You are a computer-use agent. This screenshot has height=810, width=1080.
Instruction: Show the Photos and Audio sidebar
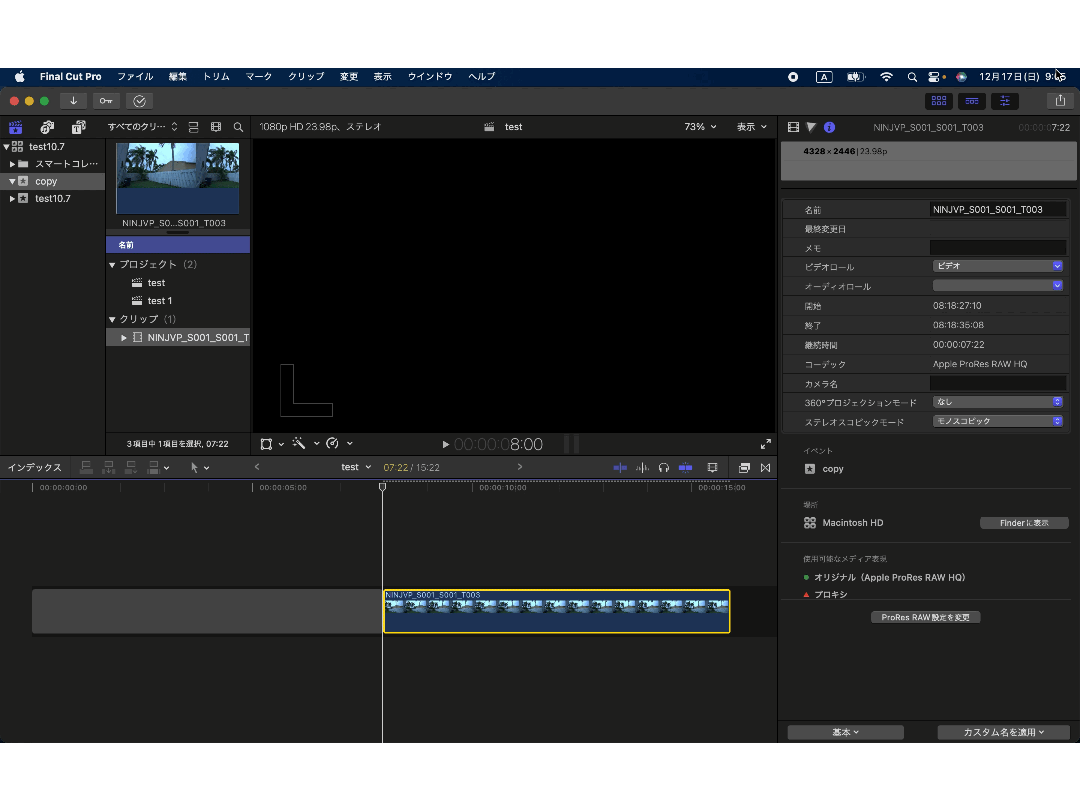tap(47, 127)
